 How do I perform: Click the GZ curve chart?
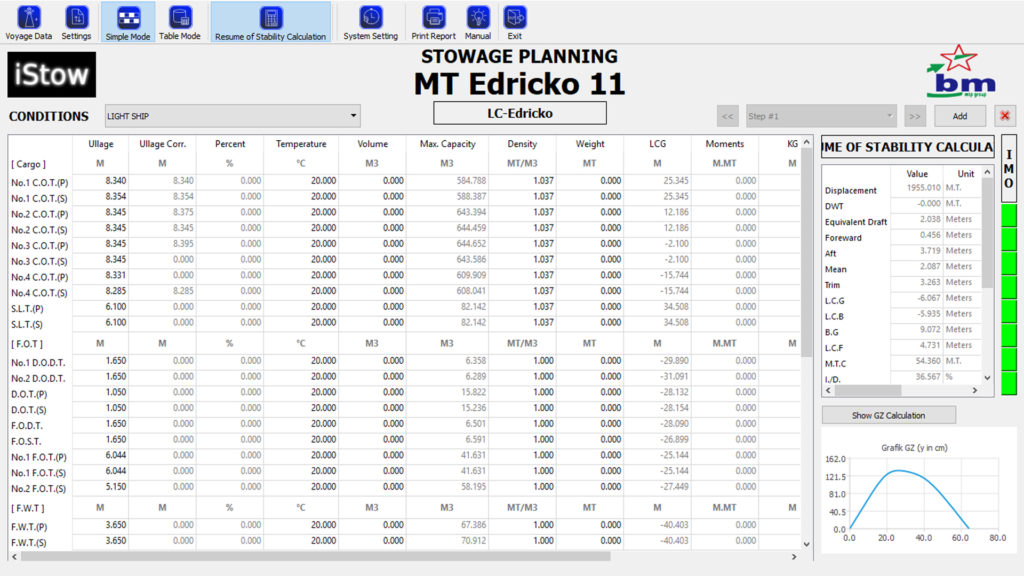coord(920,491)
